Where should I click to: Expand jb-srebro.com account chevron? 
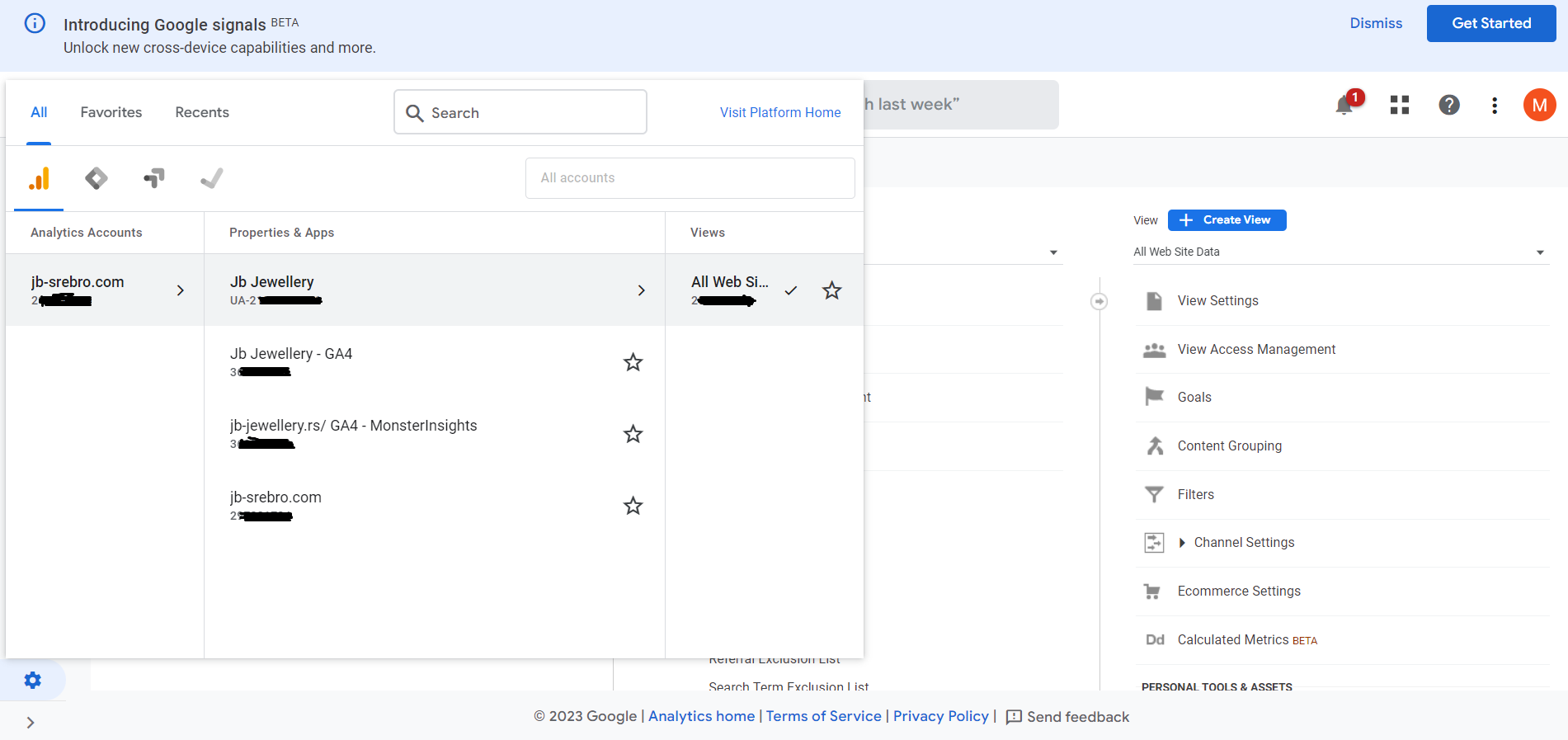181,290
